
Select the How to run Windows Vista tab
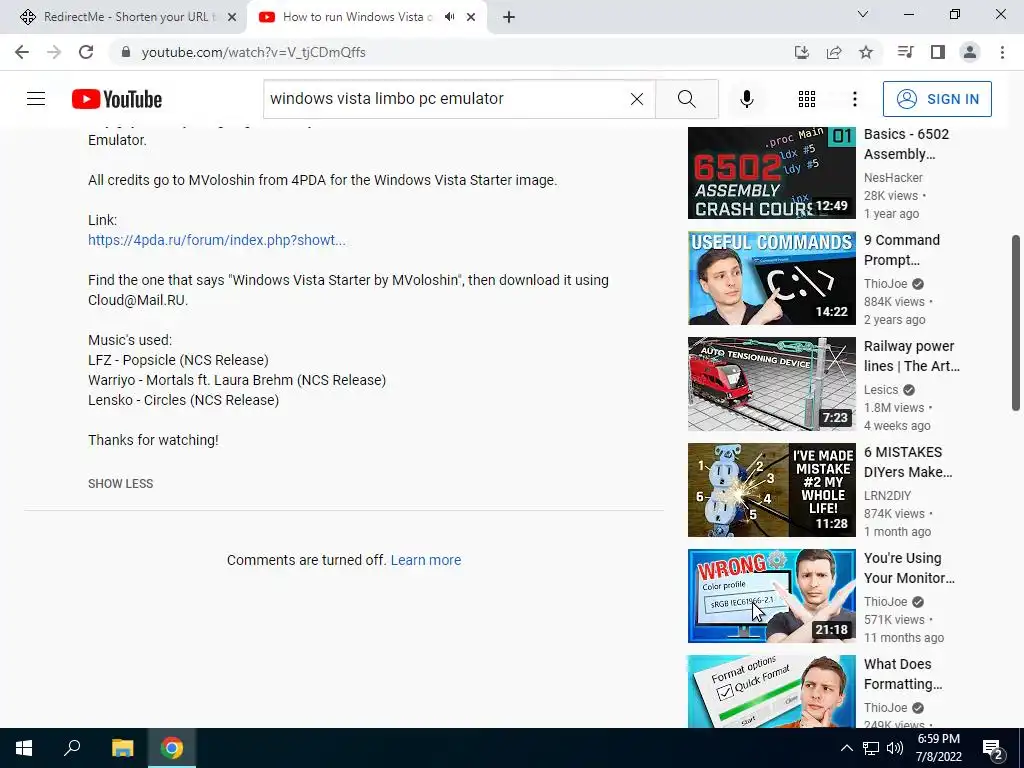coord(357,17)
